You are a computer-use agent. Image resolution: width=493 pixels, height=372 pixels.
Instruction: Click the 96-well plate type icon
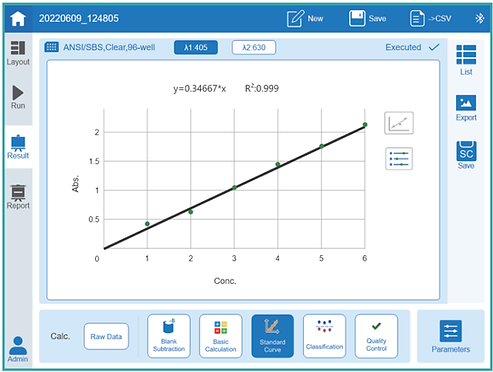[x=52, y=47]
